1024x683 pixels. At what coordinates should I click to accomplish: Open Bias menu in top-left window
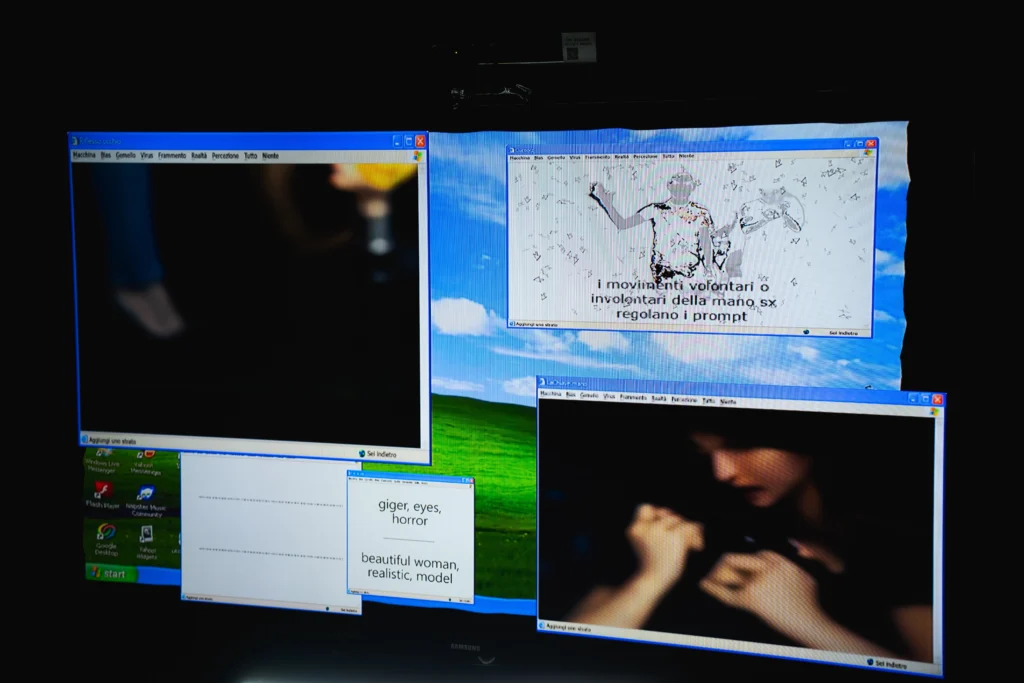click(105, 155)
